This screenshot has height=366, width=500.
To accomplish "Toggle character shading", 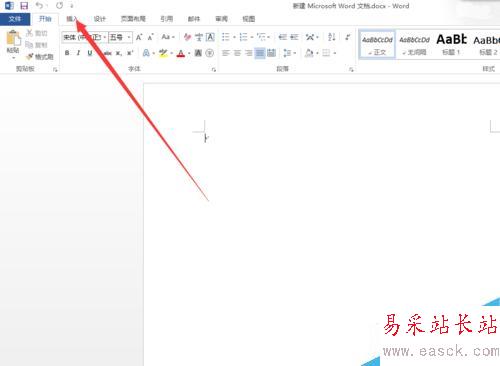I will (198, 53).
